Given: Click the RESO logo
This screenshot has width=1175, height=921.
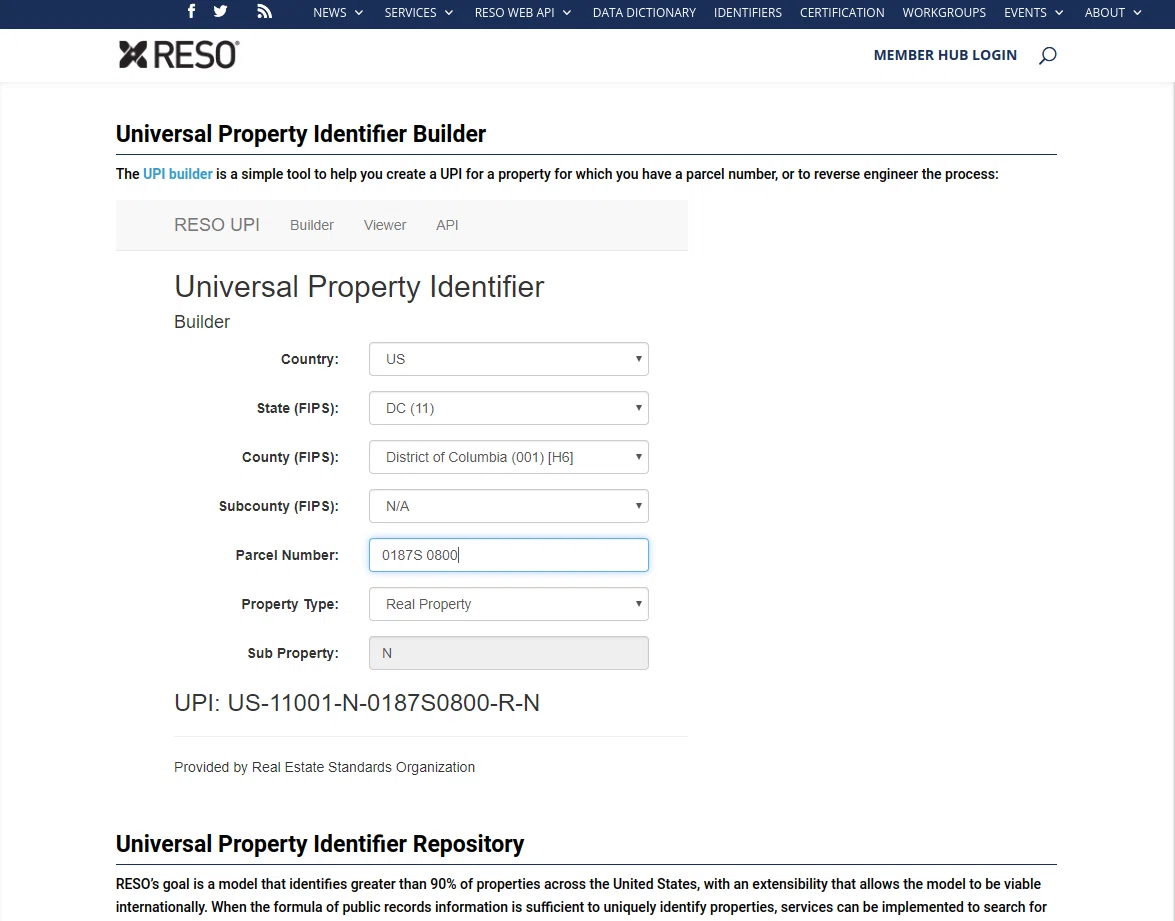Looking at the screenshot, I should 179,55.
